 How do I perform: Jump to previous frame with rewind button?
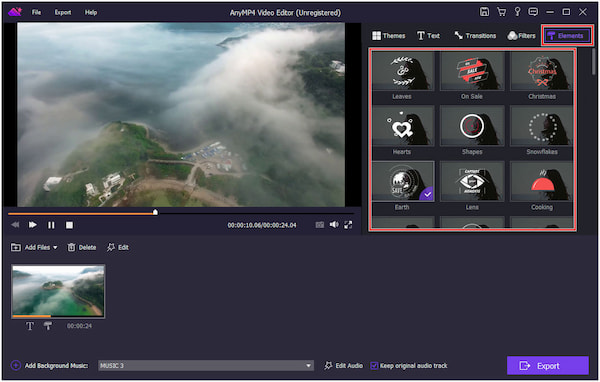[x=15, y=225]
